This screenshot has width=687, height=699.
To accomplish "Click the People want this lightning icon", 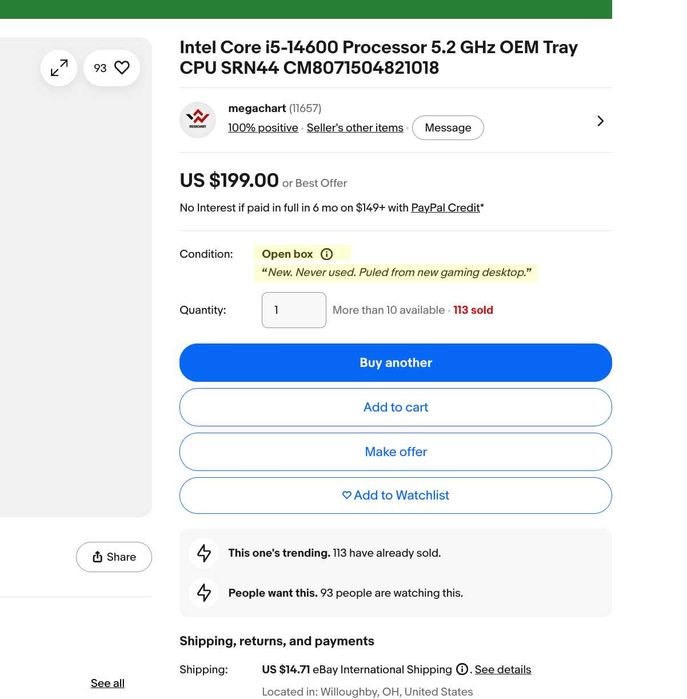I will (204, 593).
